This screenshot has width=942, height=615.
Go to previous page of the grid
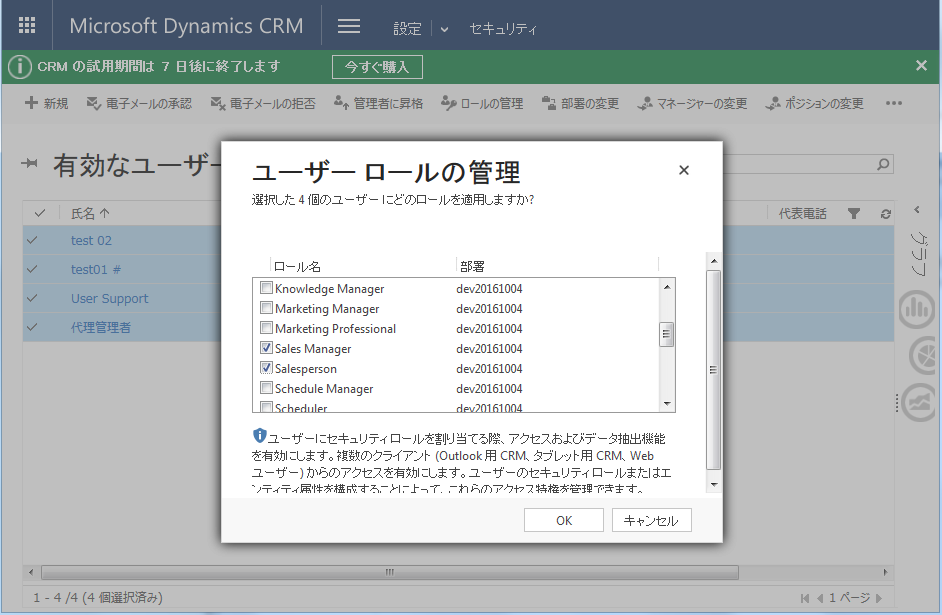pos(820,598)
